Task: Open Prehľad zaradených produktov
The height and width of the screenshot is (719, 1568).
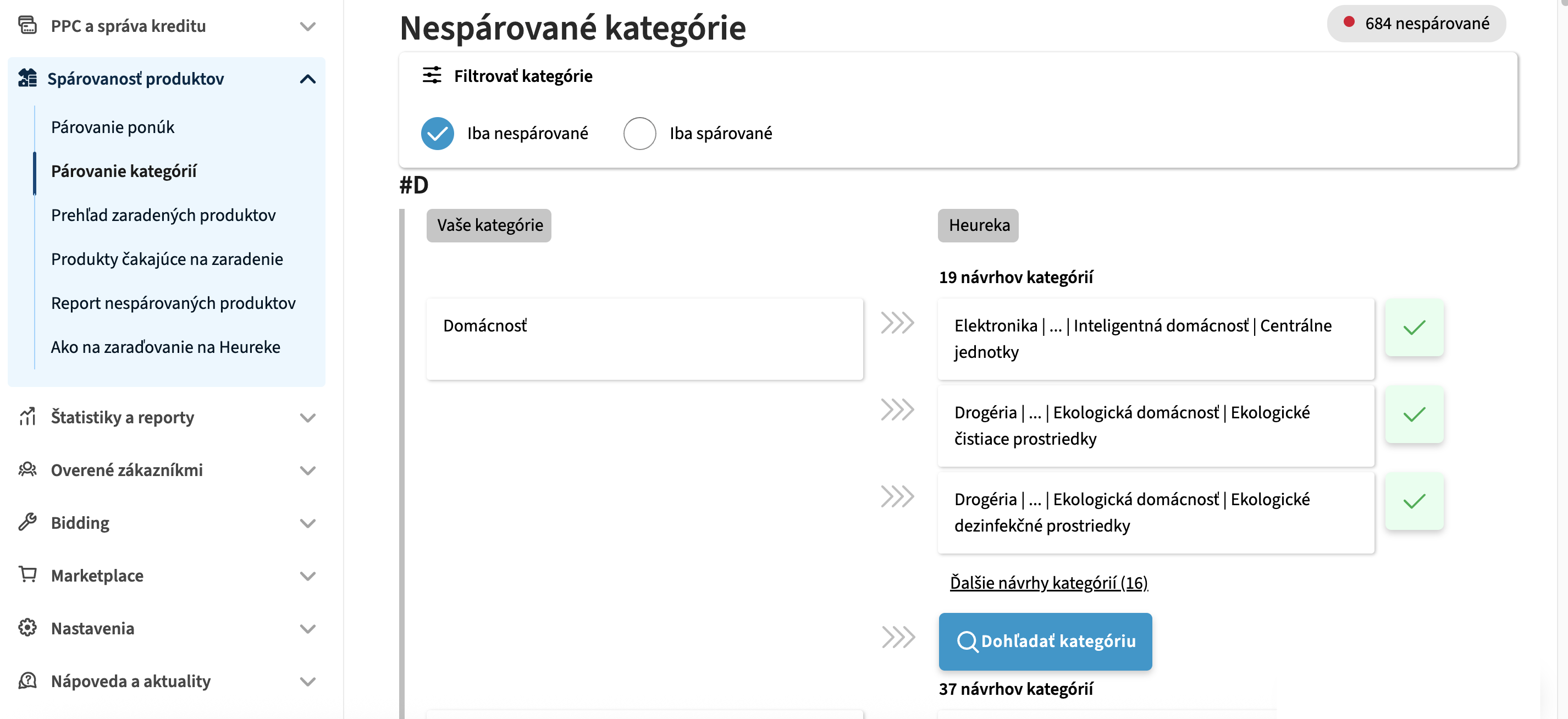Action: [x=163, y=215]
